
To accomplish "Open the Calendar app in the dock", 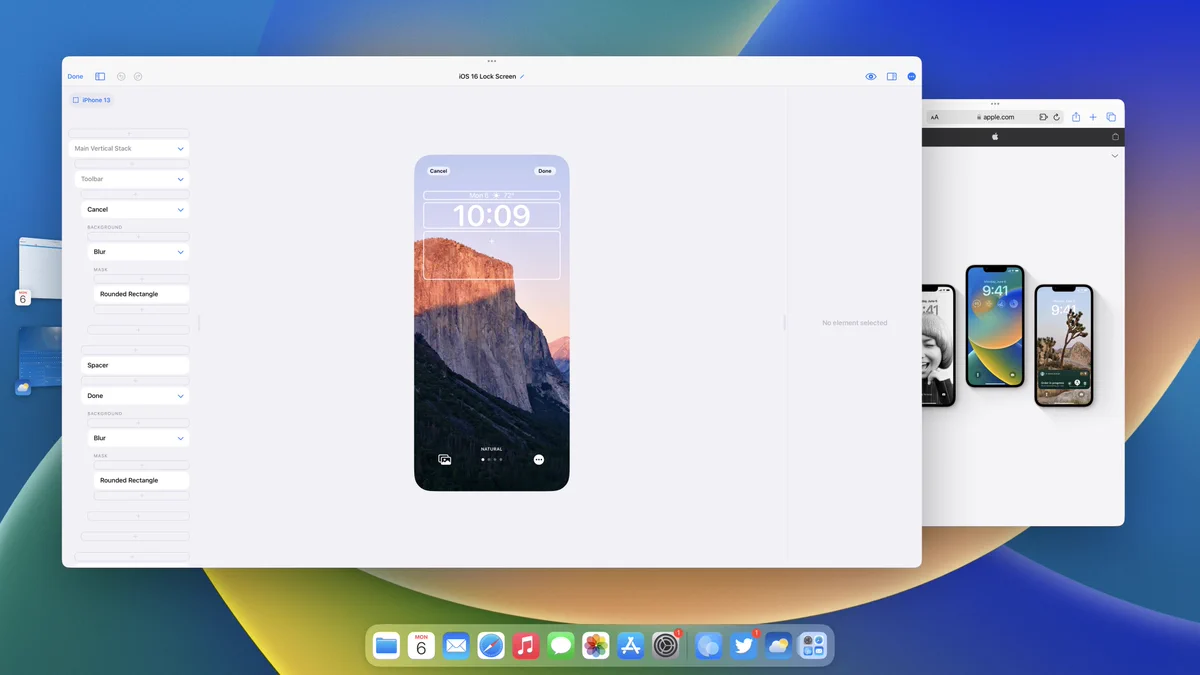I will click(421, 646).
